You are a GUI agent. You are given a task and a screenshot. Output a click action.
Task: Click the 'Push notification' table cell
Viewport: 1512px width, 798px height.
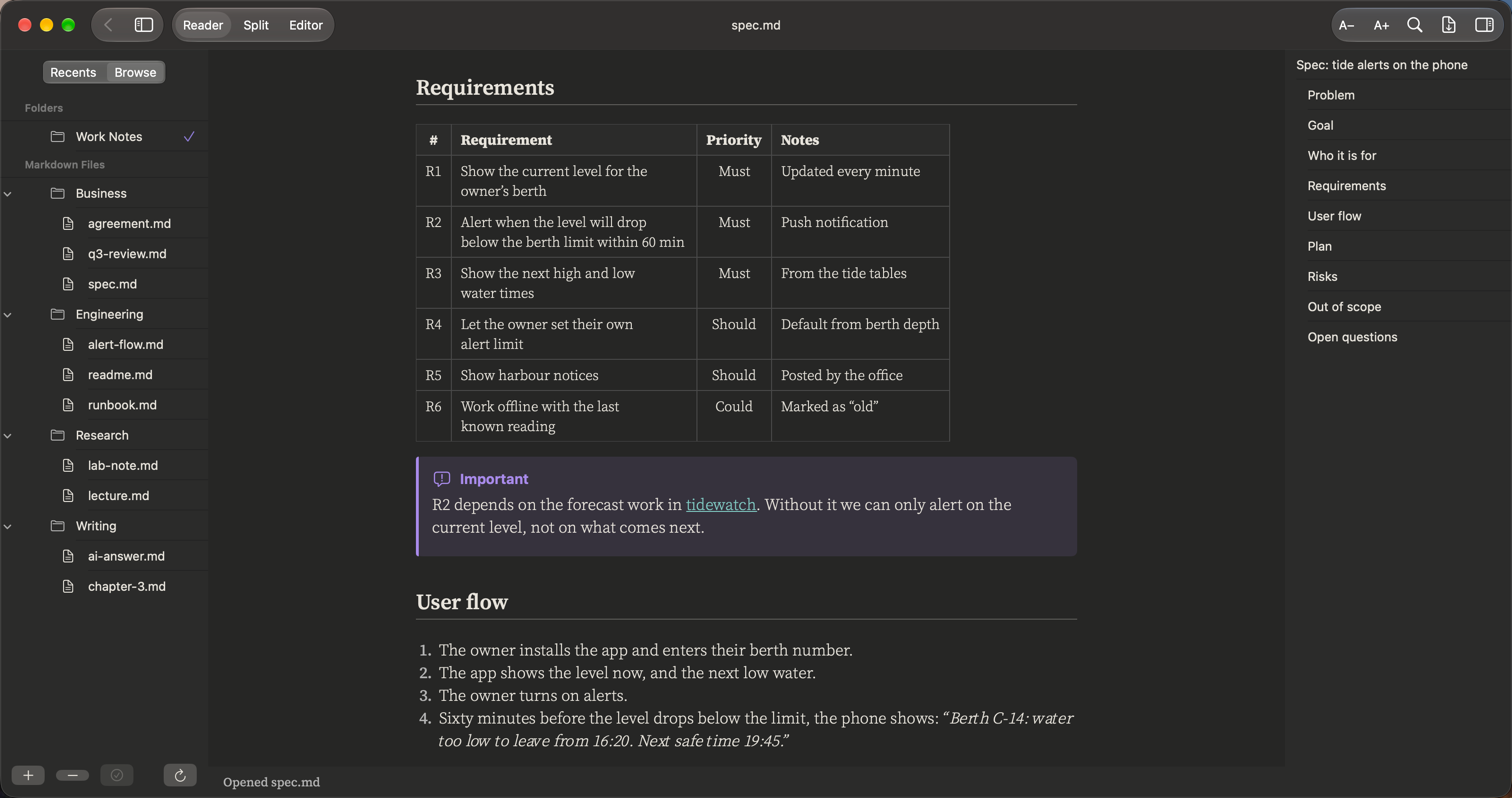860,232
